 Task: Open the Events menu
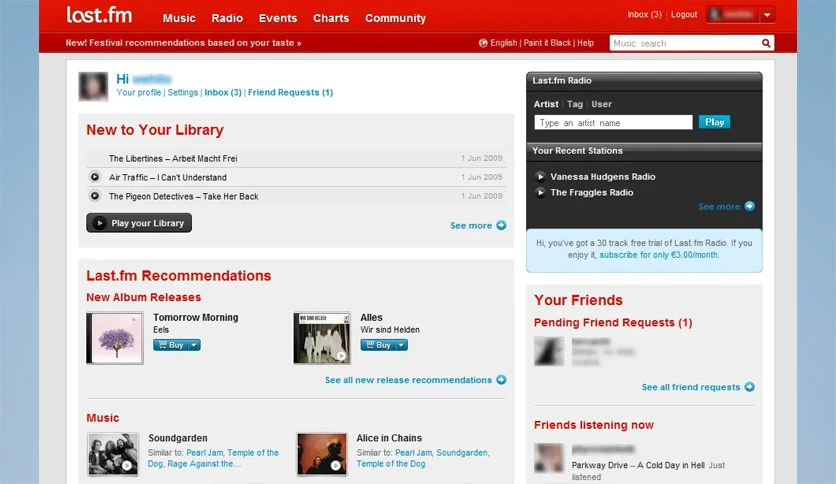click(x=278, y=18)
